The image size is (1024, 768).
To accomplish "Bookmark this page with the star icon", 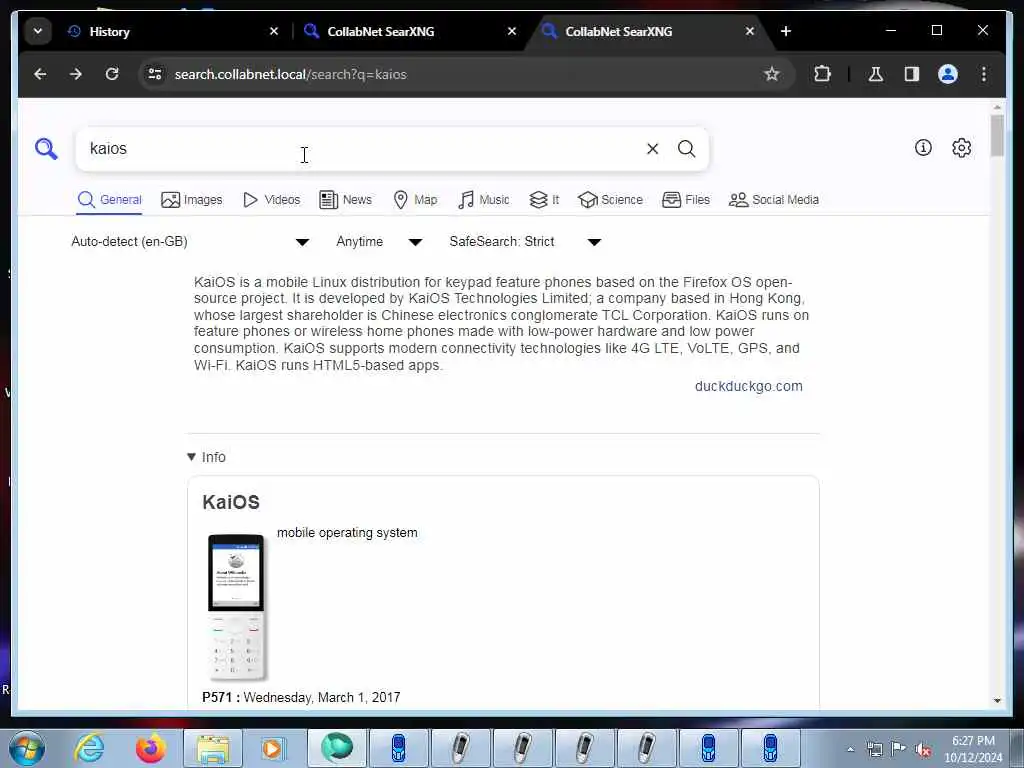I will [771, 74].
